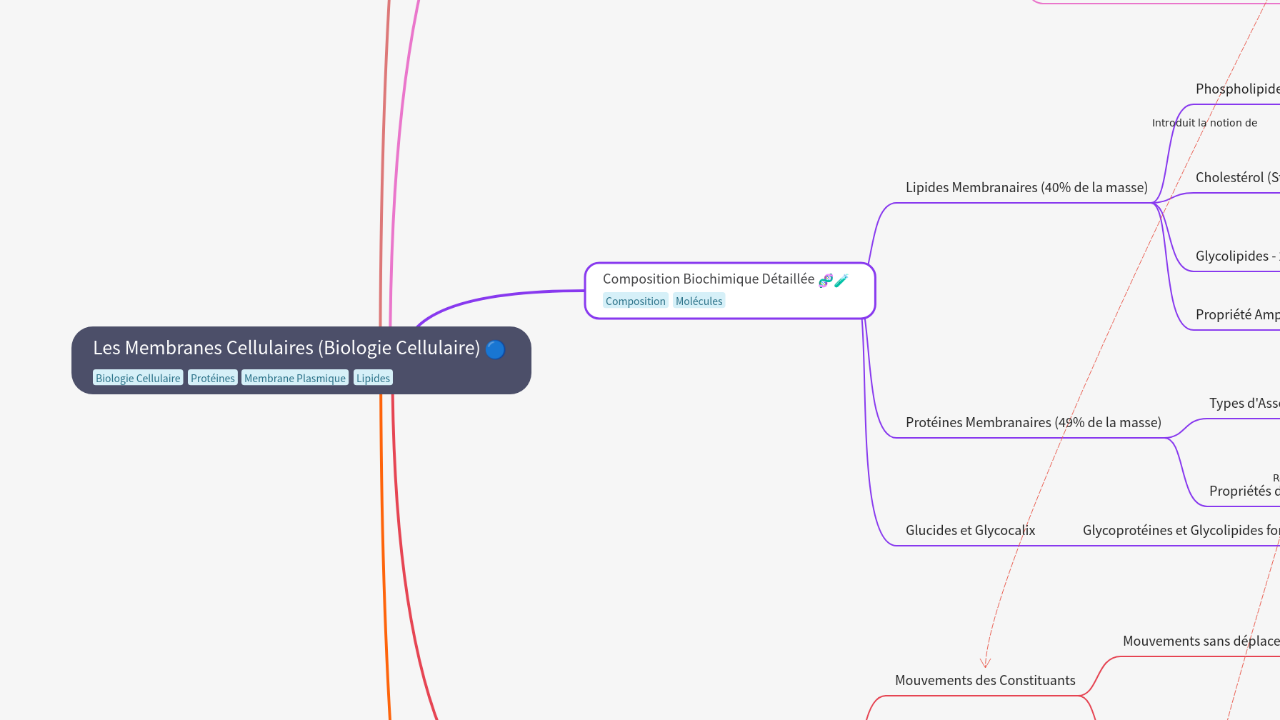Collapse the Lipides Membranaires branch
This screenshot has height=720, width=1280.
point(1157,203)
